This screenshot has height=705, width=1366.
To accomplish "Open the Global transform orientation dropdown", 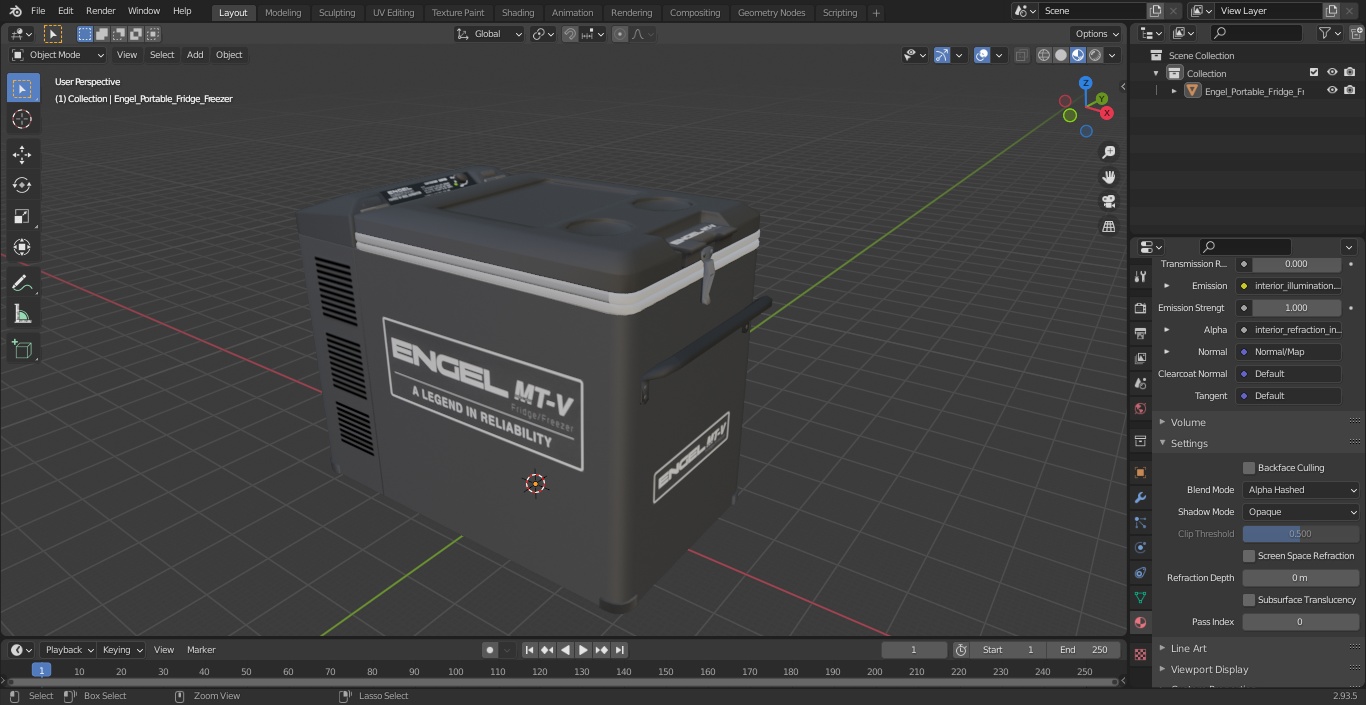I will (x=490, y=34).
